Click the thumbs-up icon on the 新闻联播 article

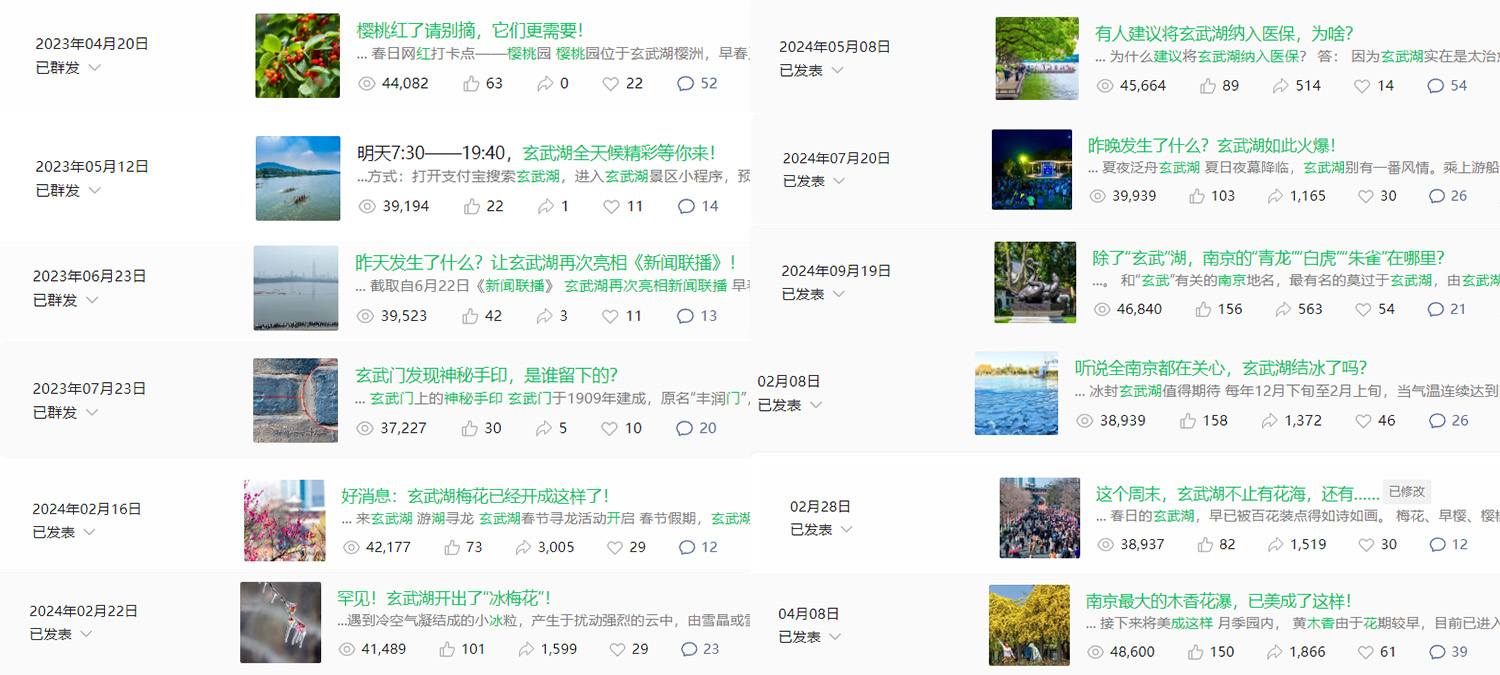click(471, 317)
